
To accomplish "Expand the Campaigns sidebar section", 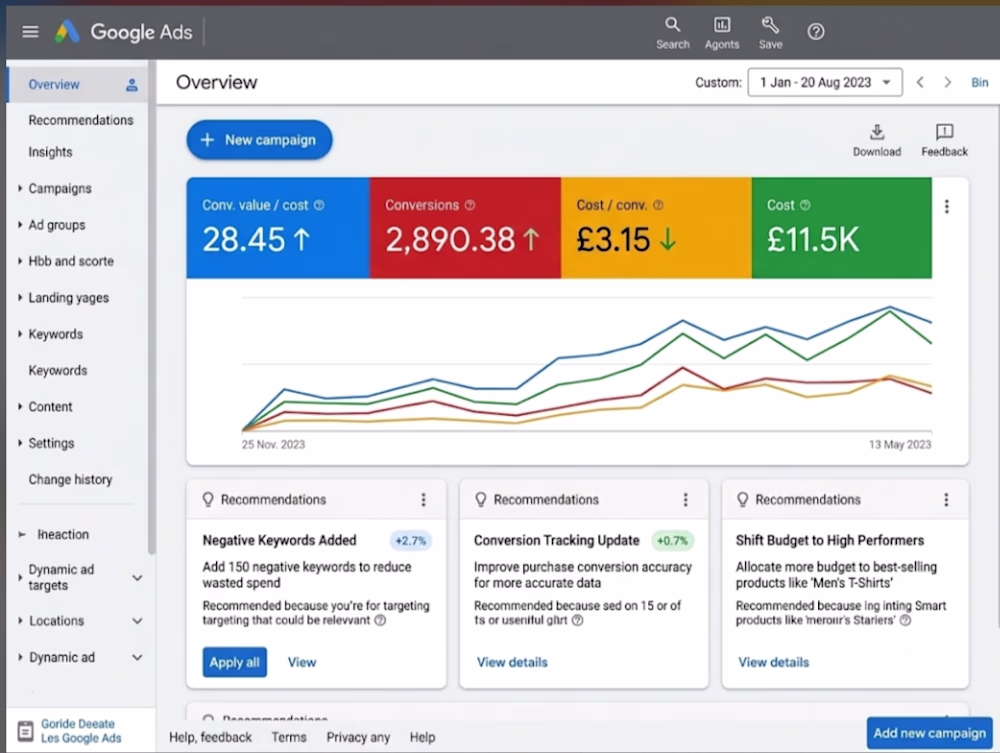I will 20,189.
